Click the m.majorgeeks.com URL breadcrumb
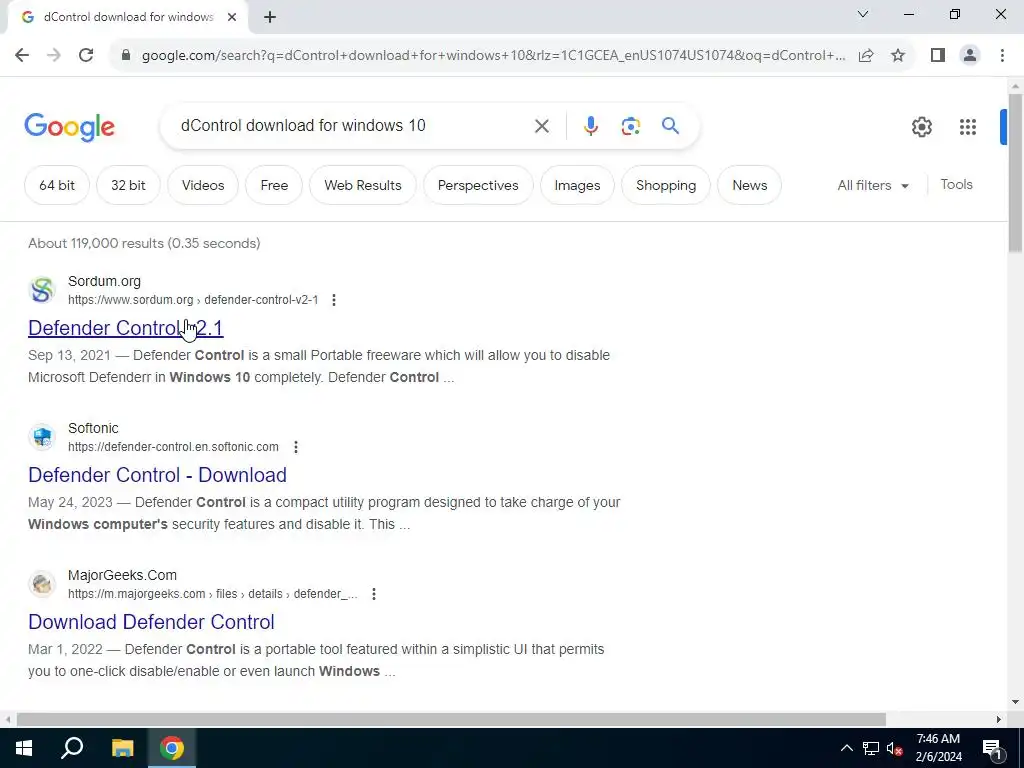The image size is (1024, 768). tap(213, 594)
